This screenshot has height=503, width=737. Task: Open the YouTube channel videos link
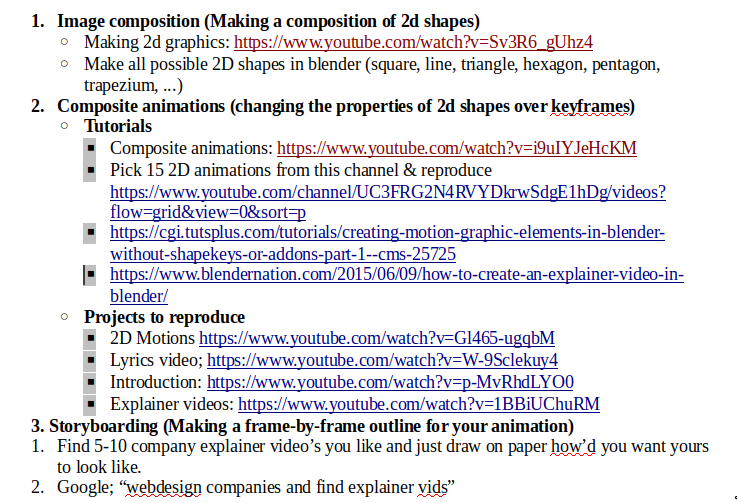[x=387, y=191]
